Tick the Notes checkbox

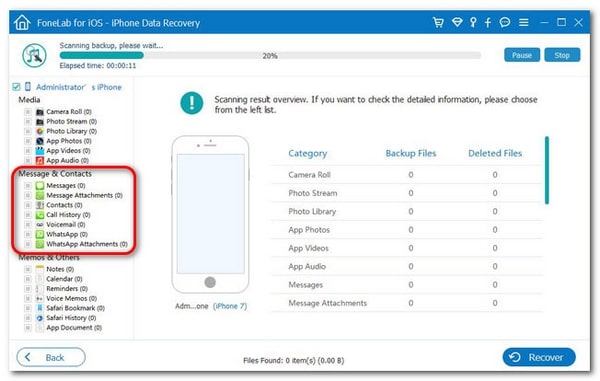pos(28,269)
